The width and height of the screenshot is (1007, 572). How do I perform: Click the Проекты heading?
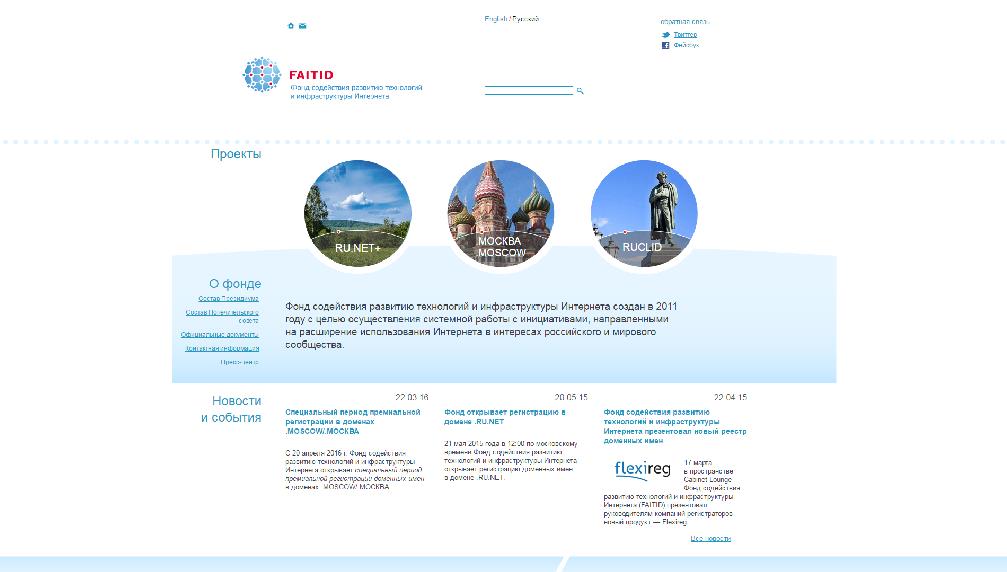(x=236, y=154)
